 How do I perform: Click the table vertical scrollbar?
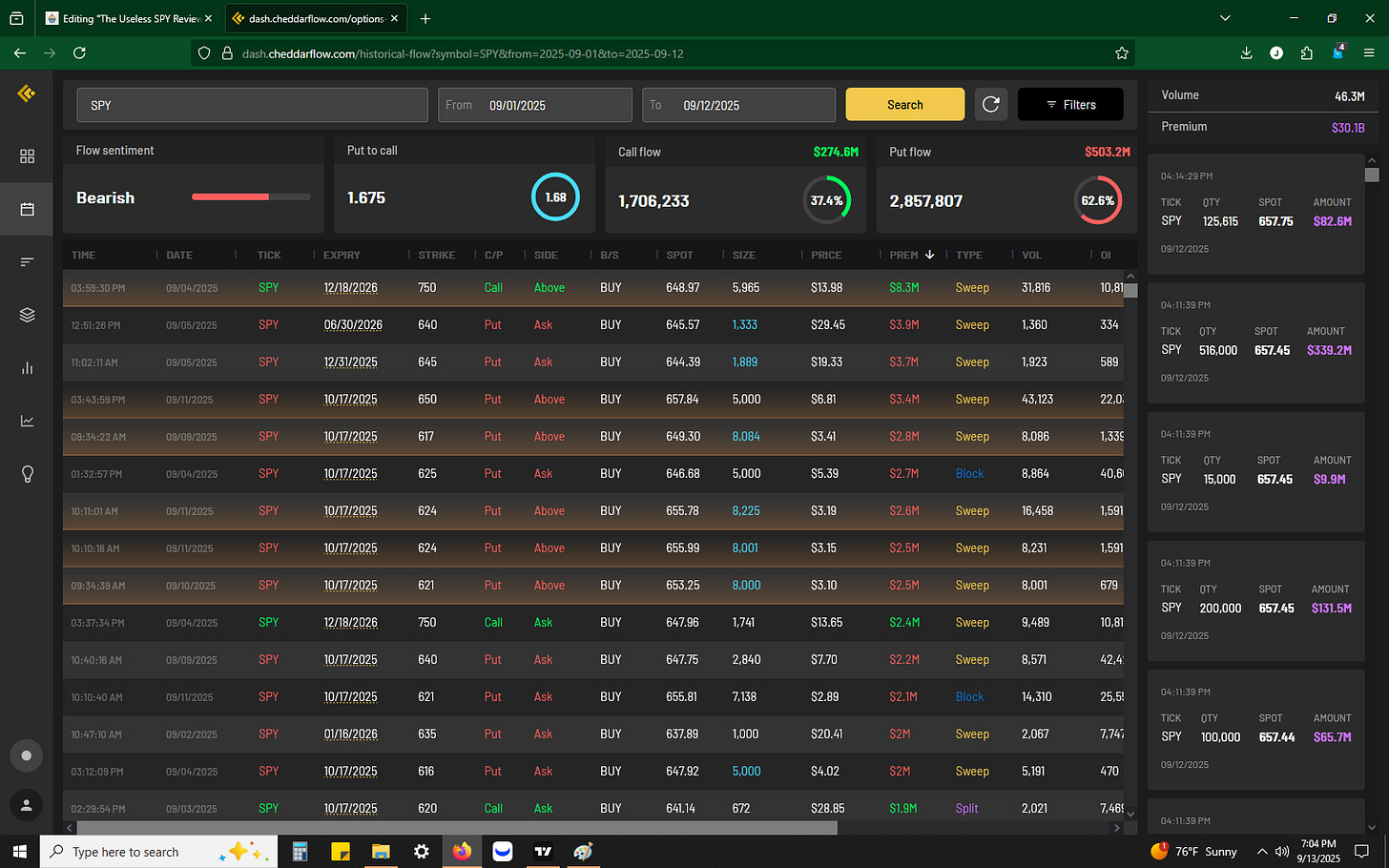[x=1130, y=291]
